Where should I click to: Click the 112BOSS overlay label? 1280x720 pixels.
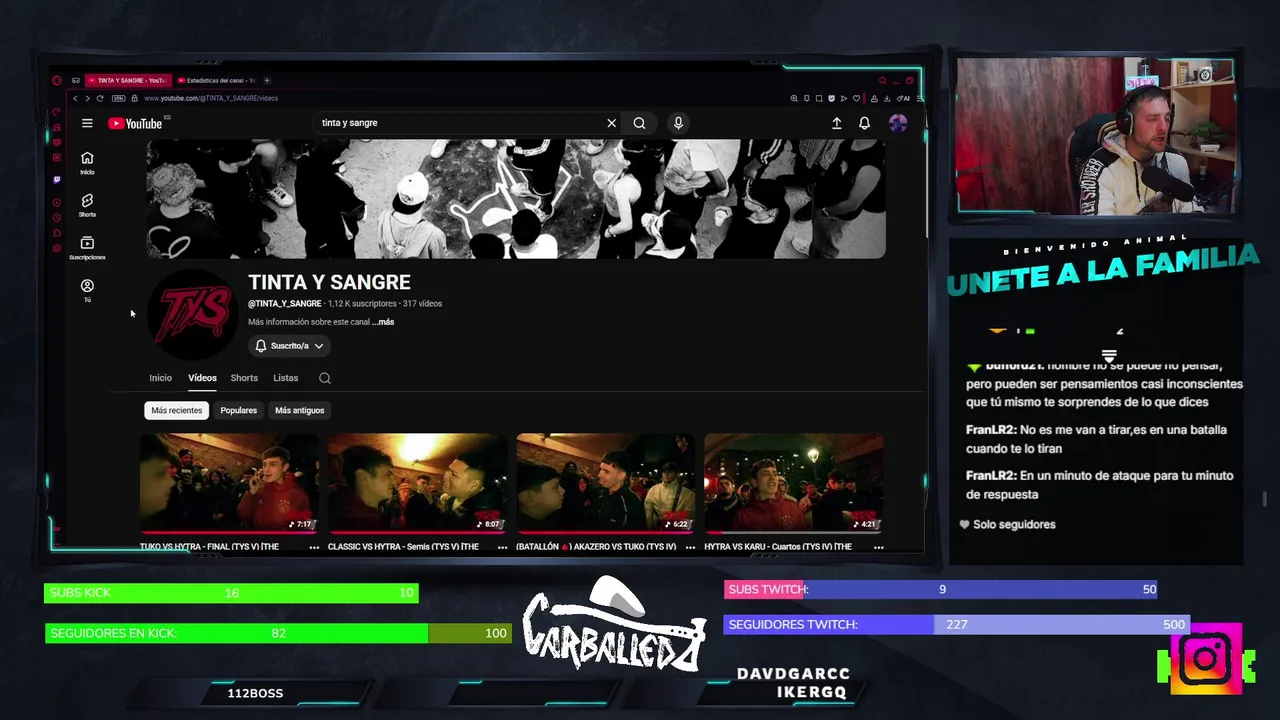point(255,693)
